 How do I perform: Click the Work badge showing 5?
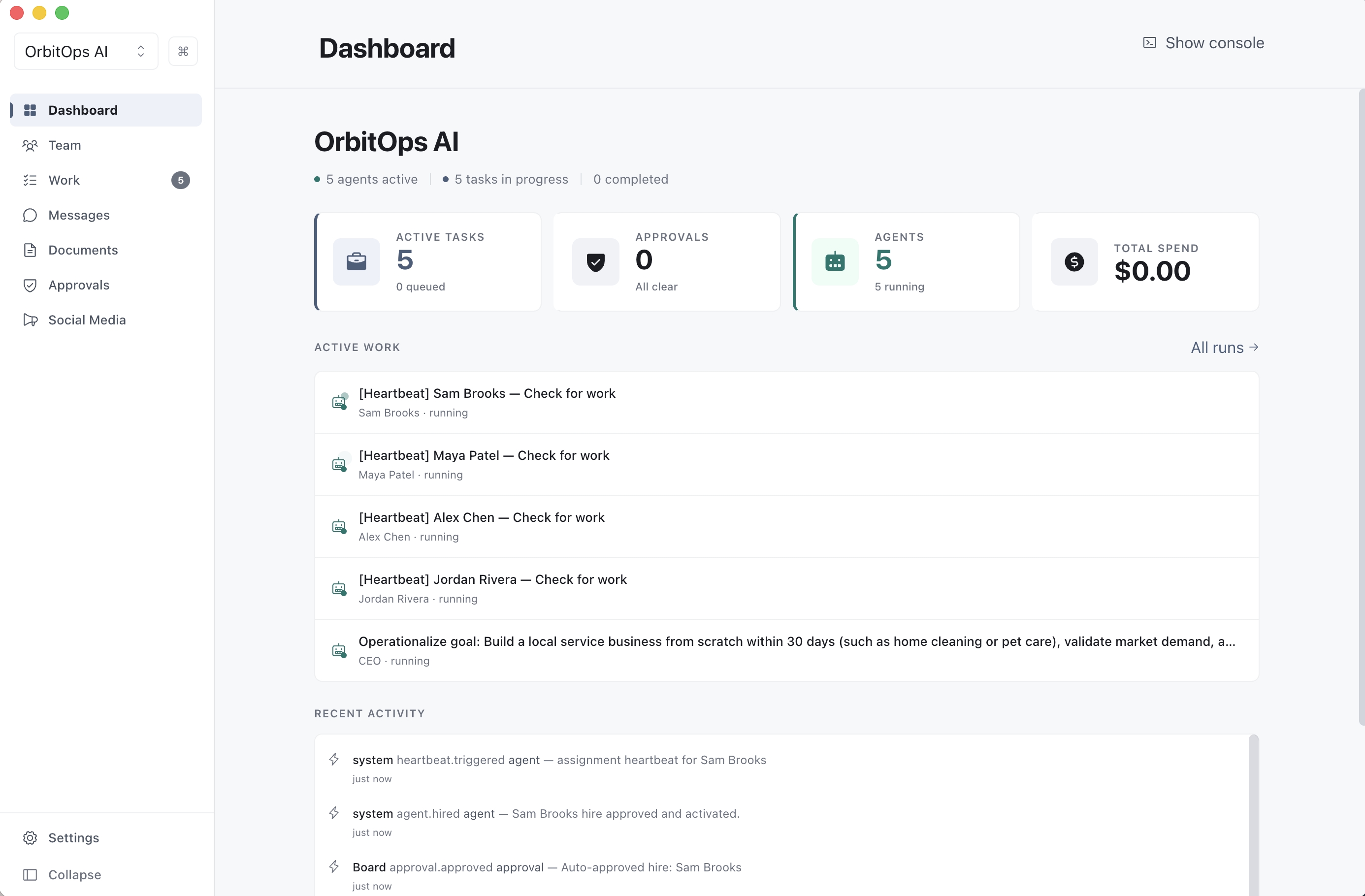point(181,180)
